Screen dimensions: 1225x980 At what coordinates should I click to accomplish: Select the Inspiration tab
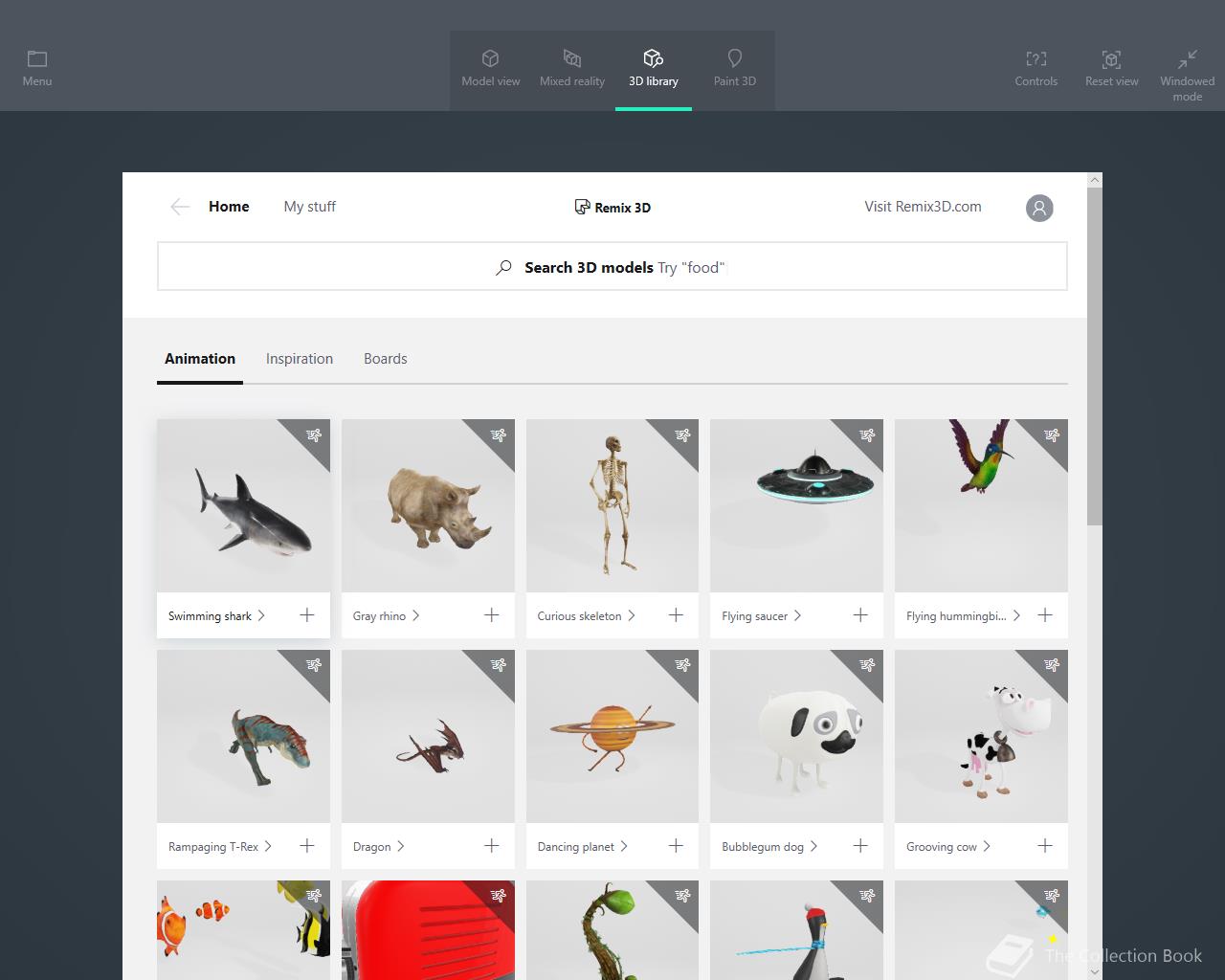coord(300,359)
